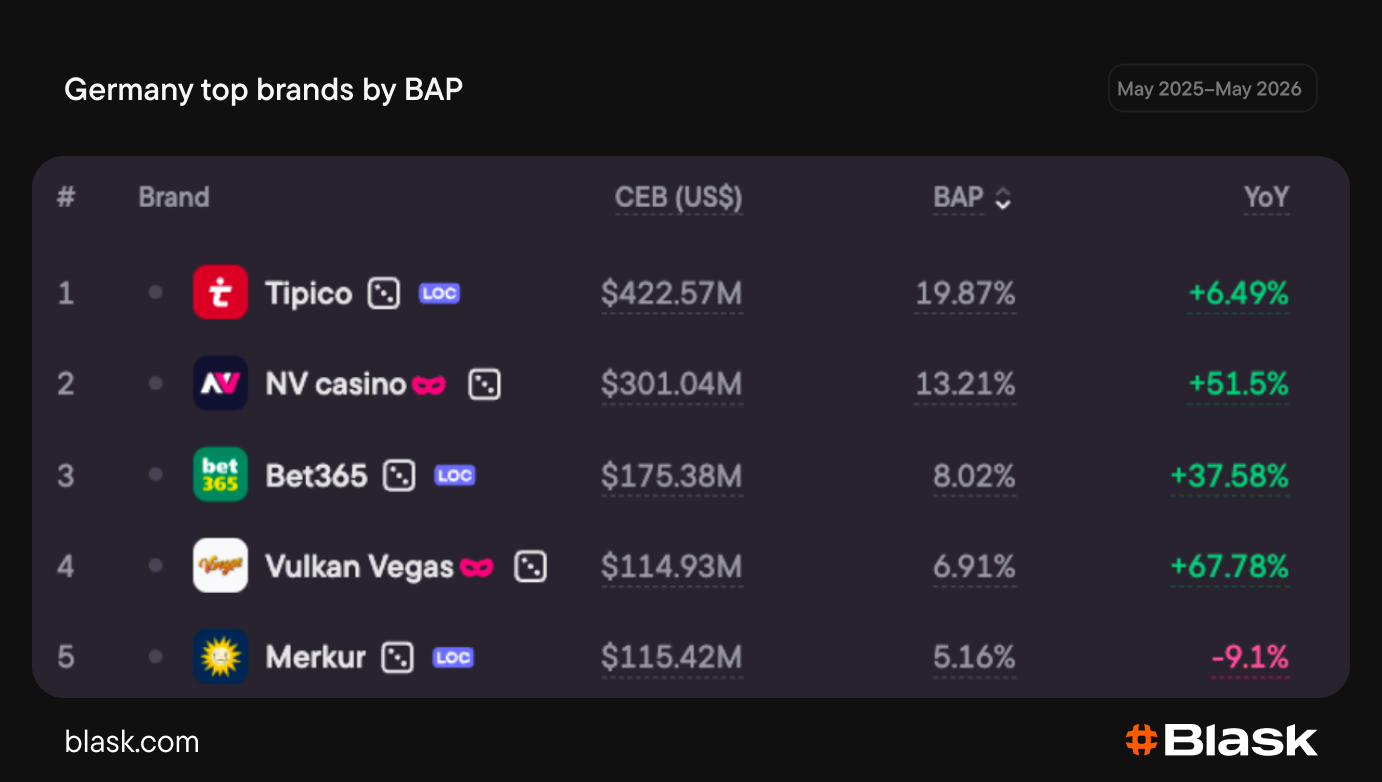
Task: Click the pink mask icon beside NV casino
Action: click(x=429, y=385)
